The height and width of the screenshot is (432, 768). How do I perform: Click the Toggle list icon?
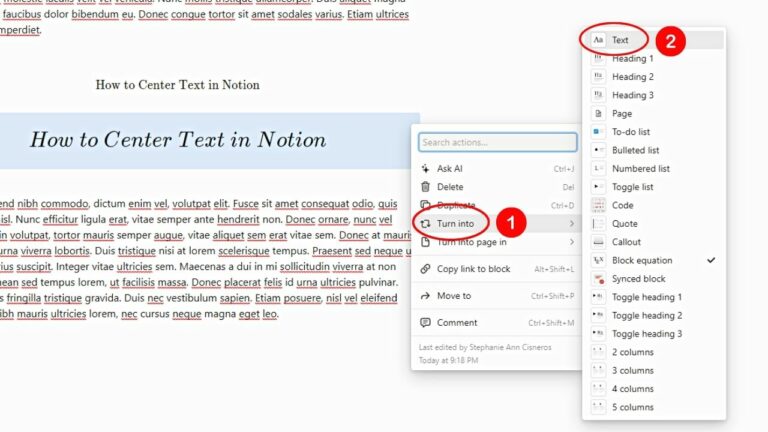[x=598, y=187]
